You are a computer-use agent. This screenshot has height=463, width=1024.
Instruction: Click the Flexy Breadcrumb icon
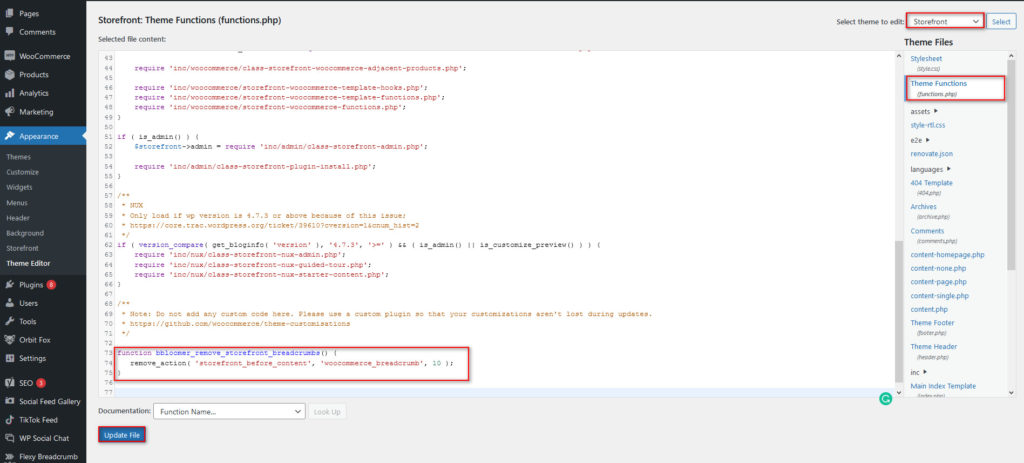click(10, 456)
